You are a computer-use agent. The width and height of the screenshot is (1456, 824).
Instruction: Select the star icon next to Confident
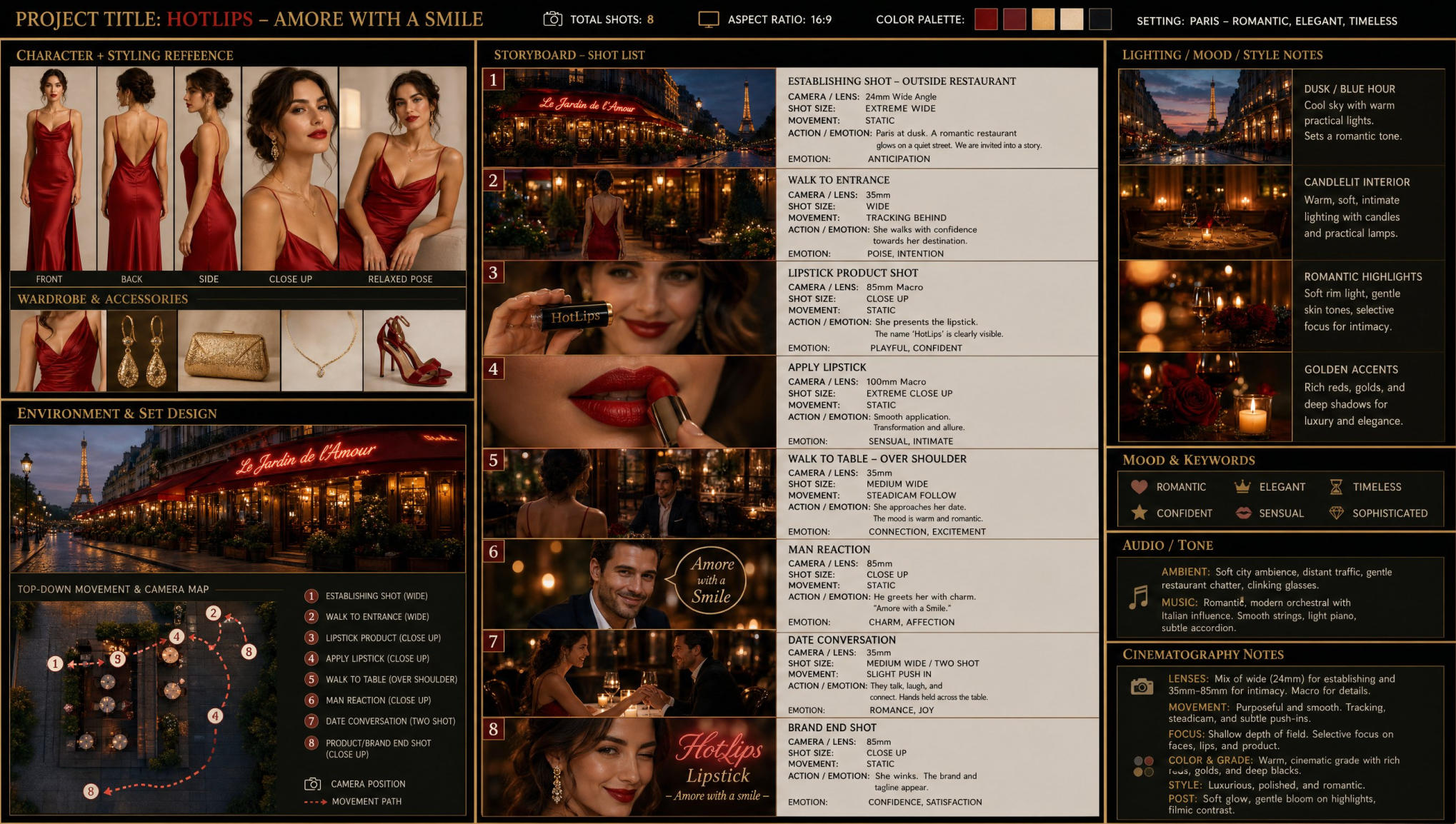[x=1140, y=513]
